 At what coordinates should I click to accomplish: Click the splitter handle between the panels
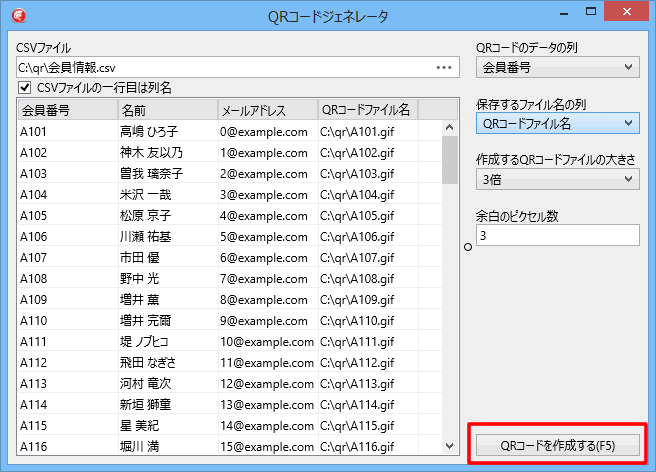(x=468, y=249)
